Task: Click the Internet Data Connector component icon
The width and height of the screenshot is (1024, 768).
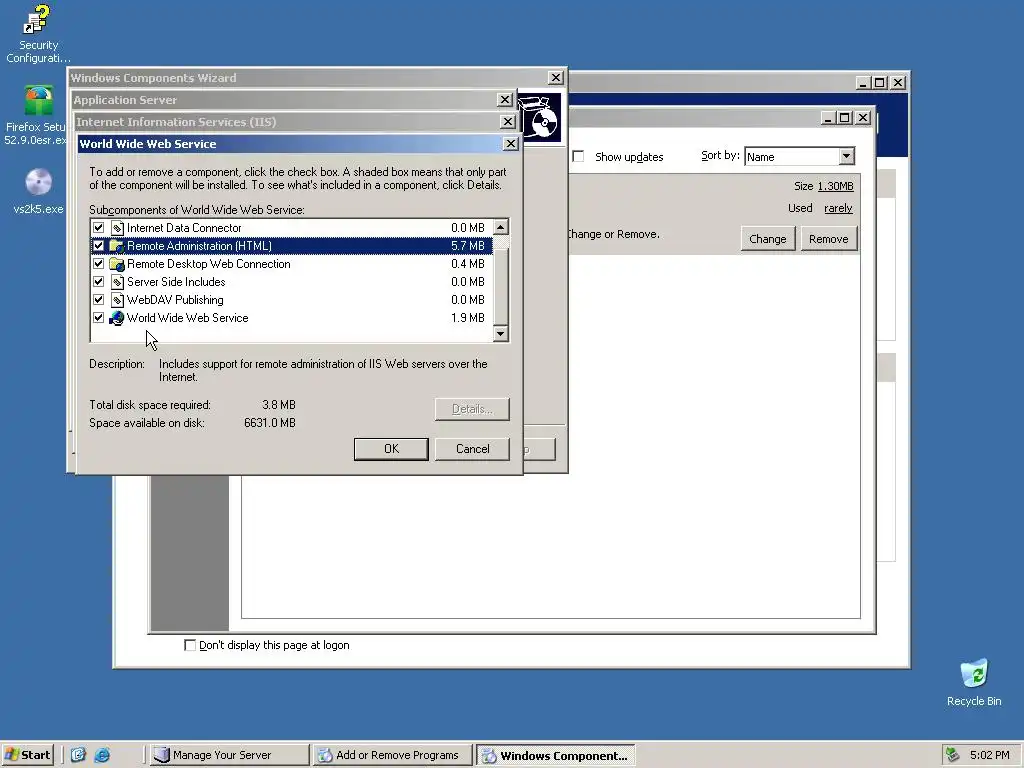Action: click(x=117, y=228)
